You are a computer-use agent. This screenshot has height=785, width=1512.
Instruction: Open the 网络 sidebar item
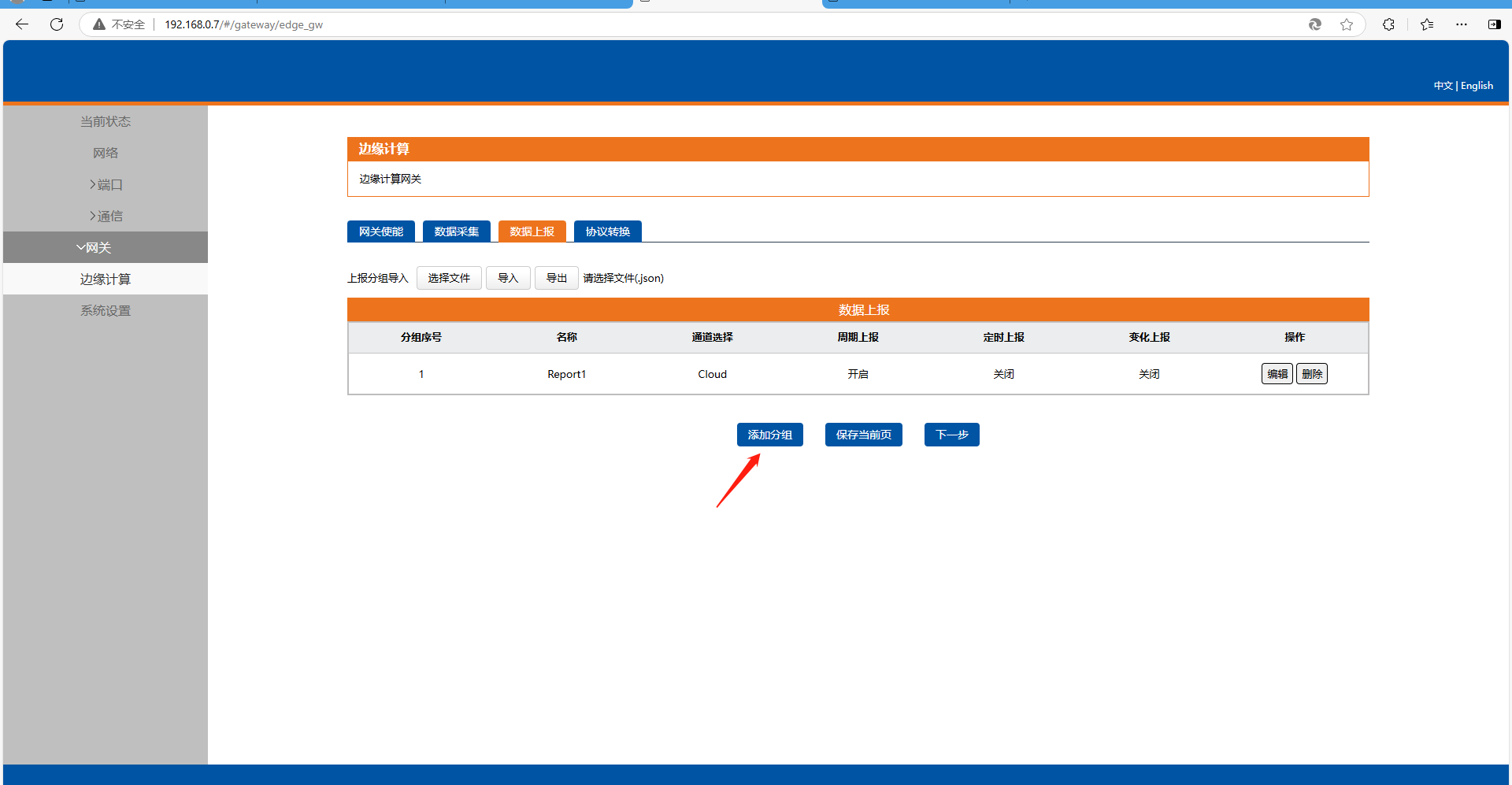tap(106, 153)
